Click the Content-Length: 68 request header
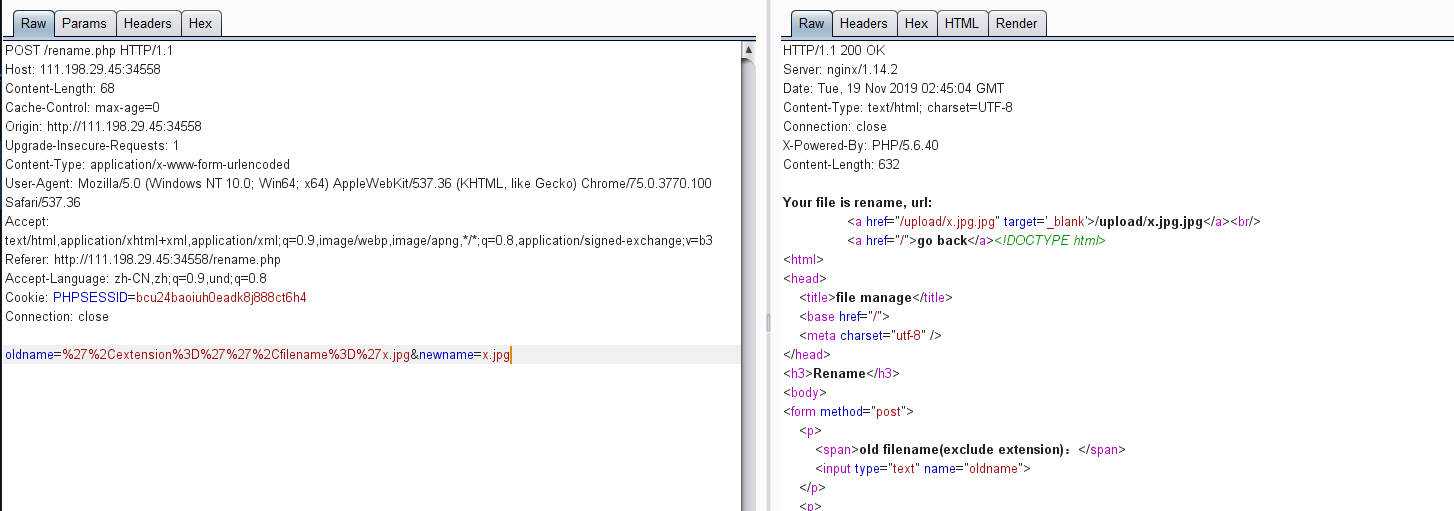 pyautogui.click(x=60, y=88)
